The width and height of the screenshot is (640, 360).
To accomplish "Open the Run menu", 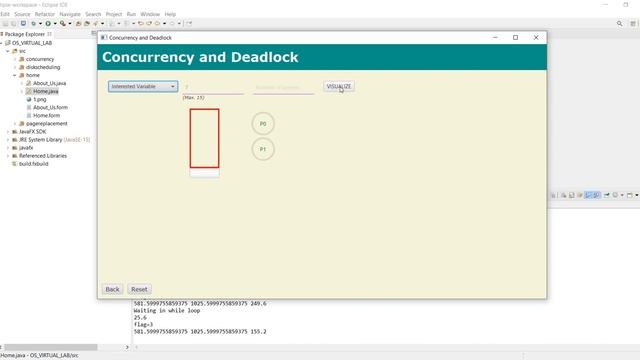I will coord(131,14).
